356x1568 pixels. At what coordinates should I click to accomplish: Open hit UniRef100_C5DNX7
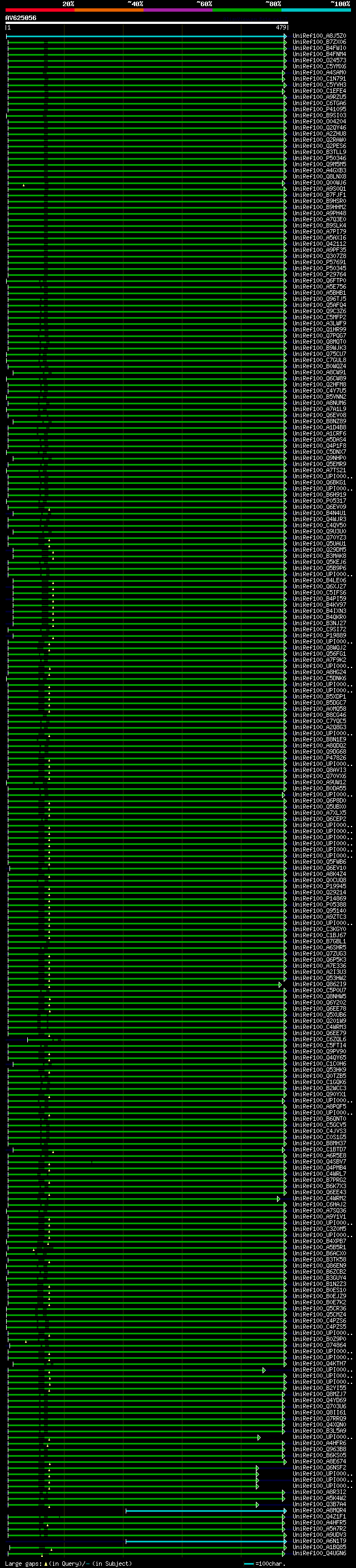pyautogui.click(x=319, y=452)
